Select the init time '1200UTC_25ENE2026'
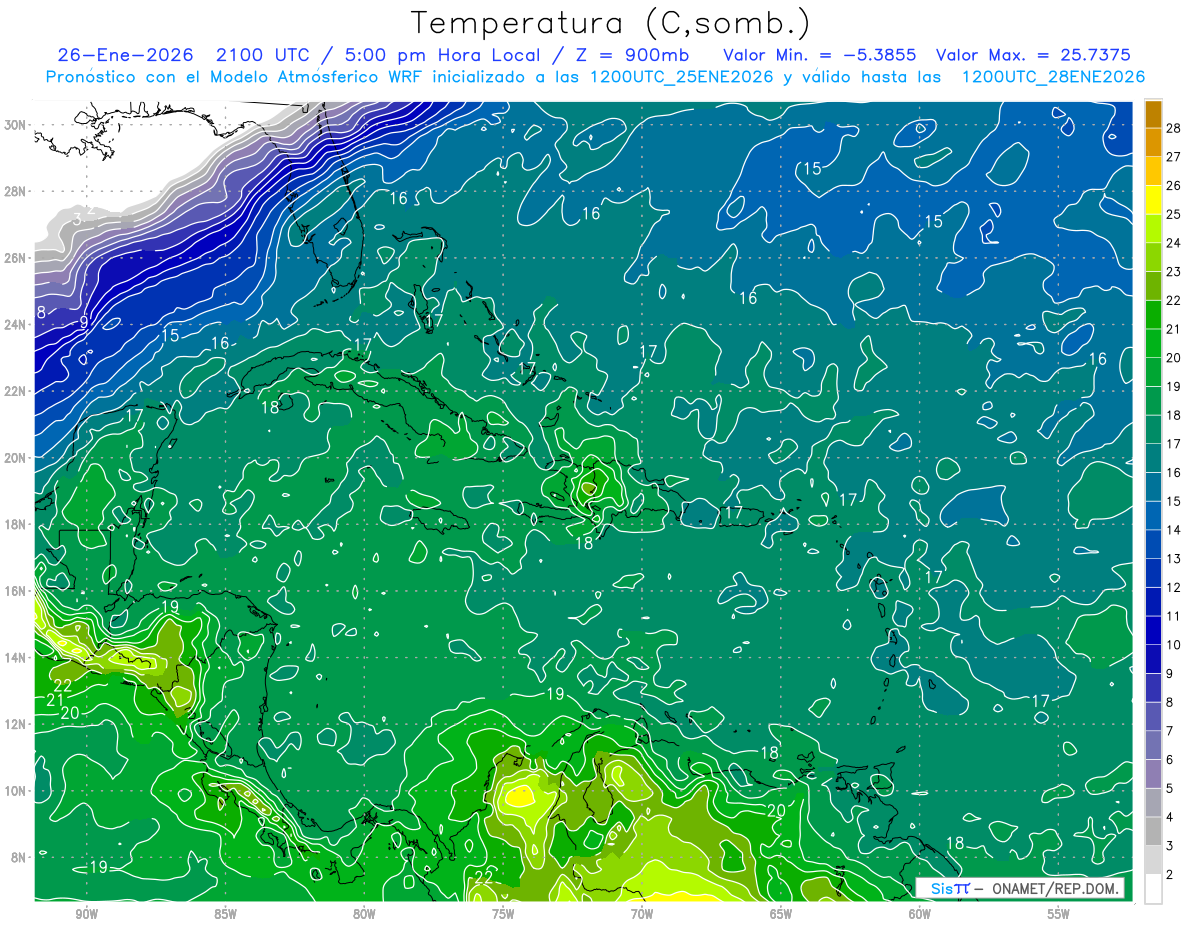The height and width of the screenshot is (927, 1200). click(x=682, y=76)
